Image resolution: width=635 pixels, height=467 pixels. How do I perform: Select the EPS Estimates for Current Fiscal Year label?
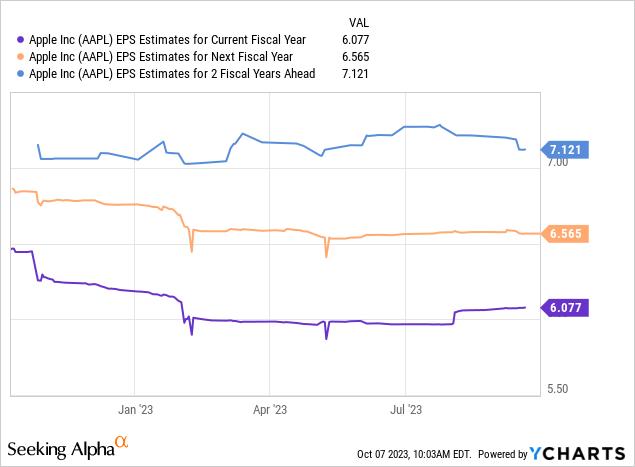tap(167, 40)
